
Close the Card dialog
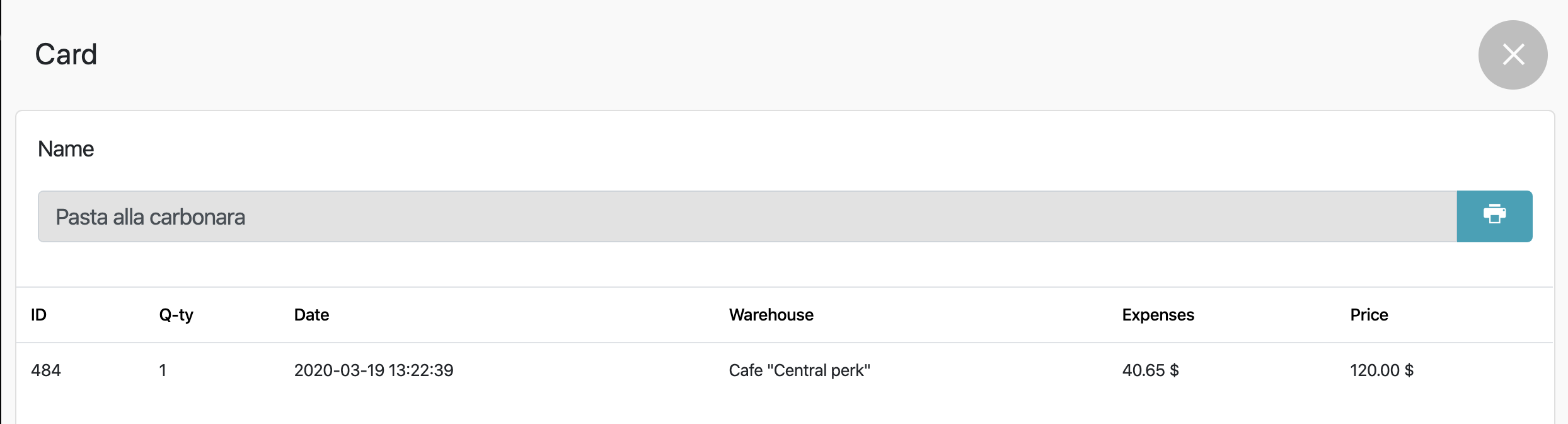[x=1513, y=55]
